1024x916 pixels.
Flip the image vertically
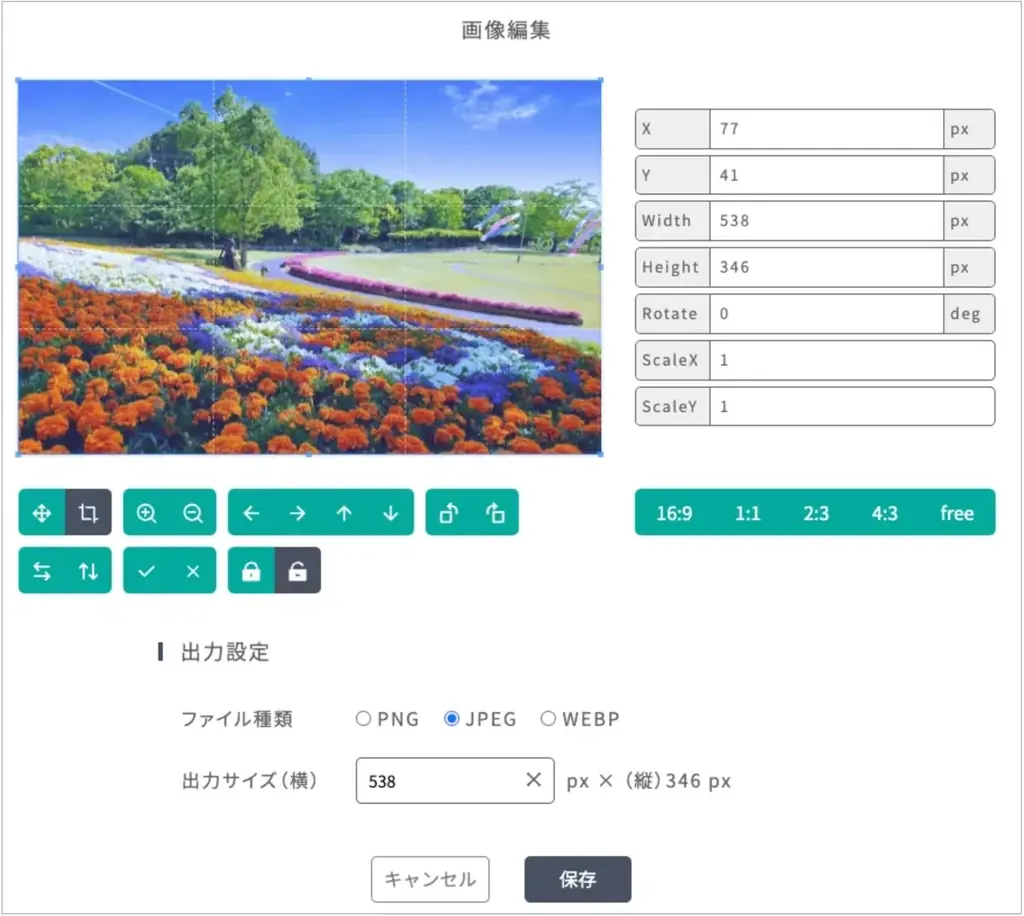coord(88,570)
